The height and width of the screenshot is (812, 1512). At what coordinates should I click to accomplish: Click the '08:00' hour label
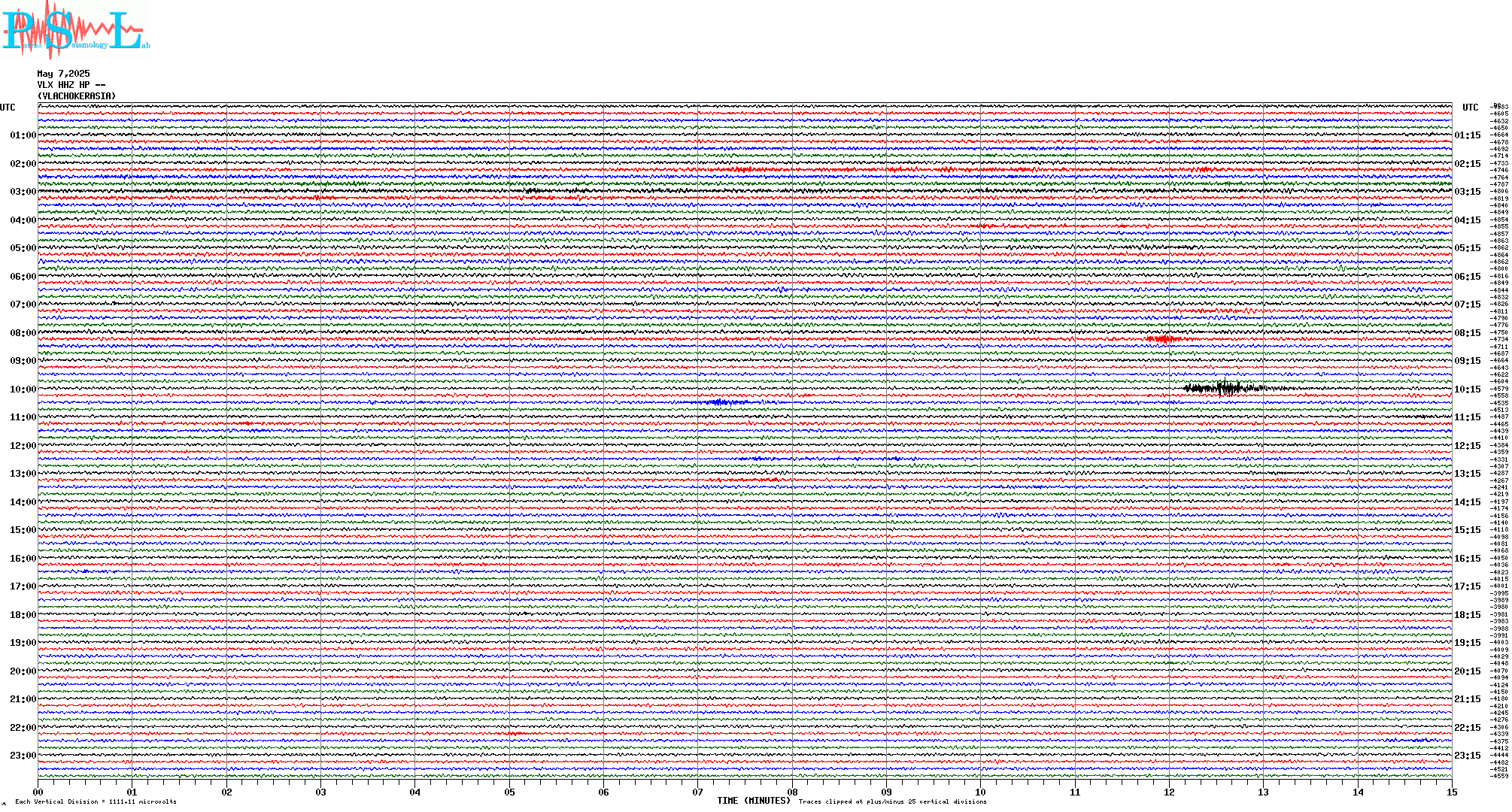(23, 333)
